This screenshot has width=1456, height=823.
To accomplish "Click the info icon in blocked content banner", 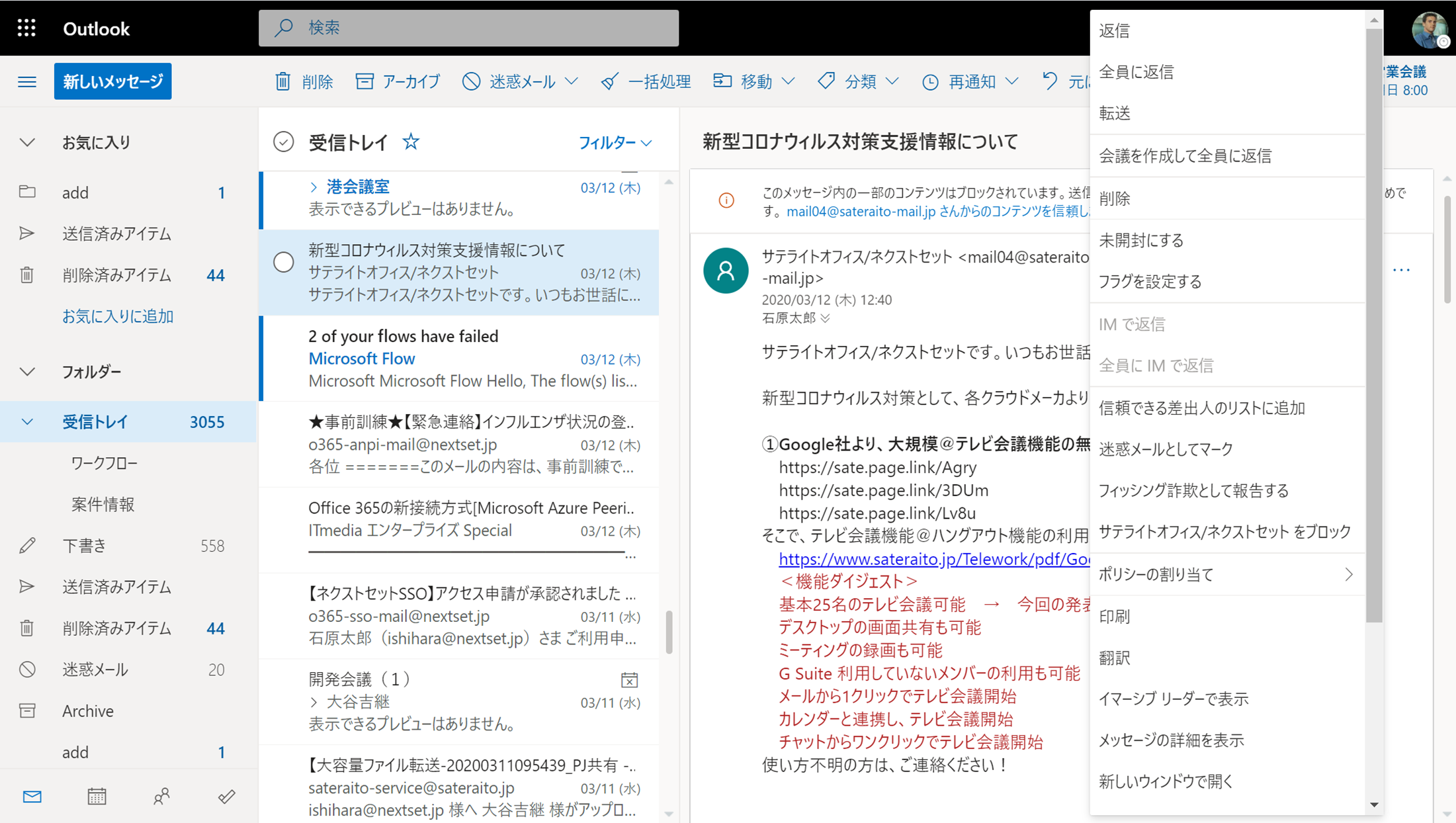I will coord(726,200).
